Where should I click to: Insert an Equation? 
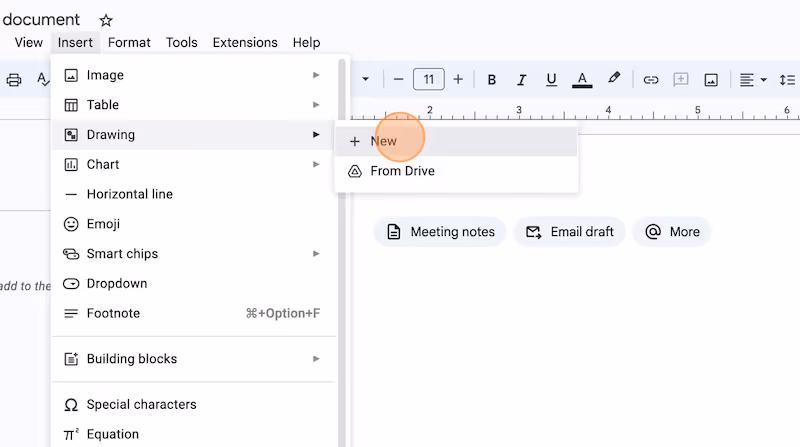coord(194,434)
